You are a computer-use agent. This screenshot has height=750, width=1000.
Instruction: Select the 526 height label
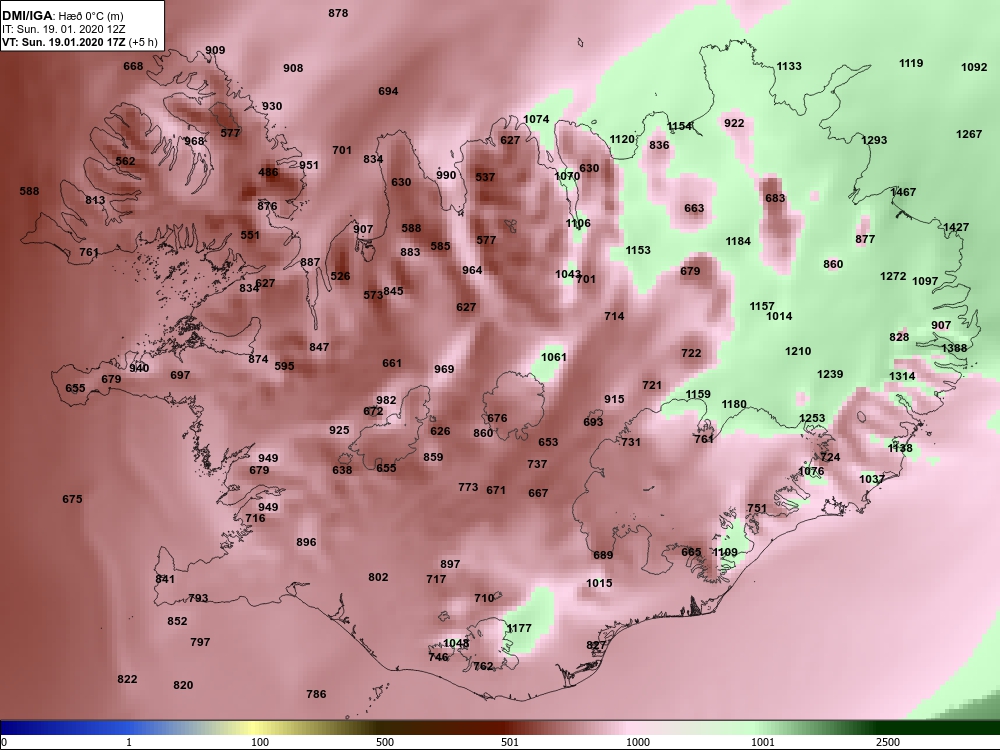click(340, 276)
